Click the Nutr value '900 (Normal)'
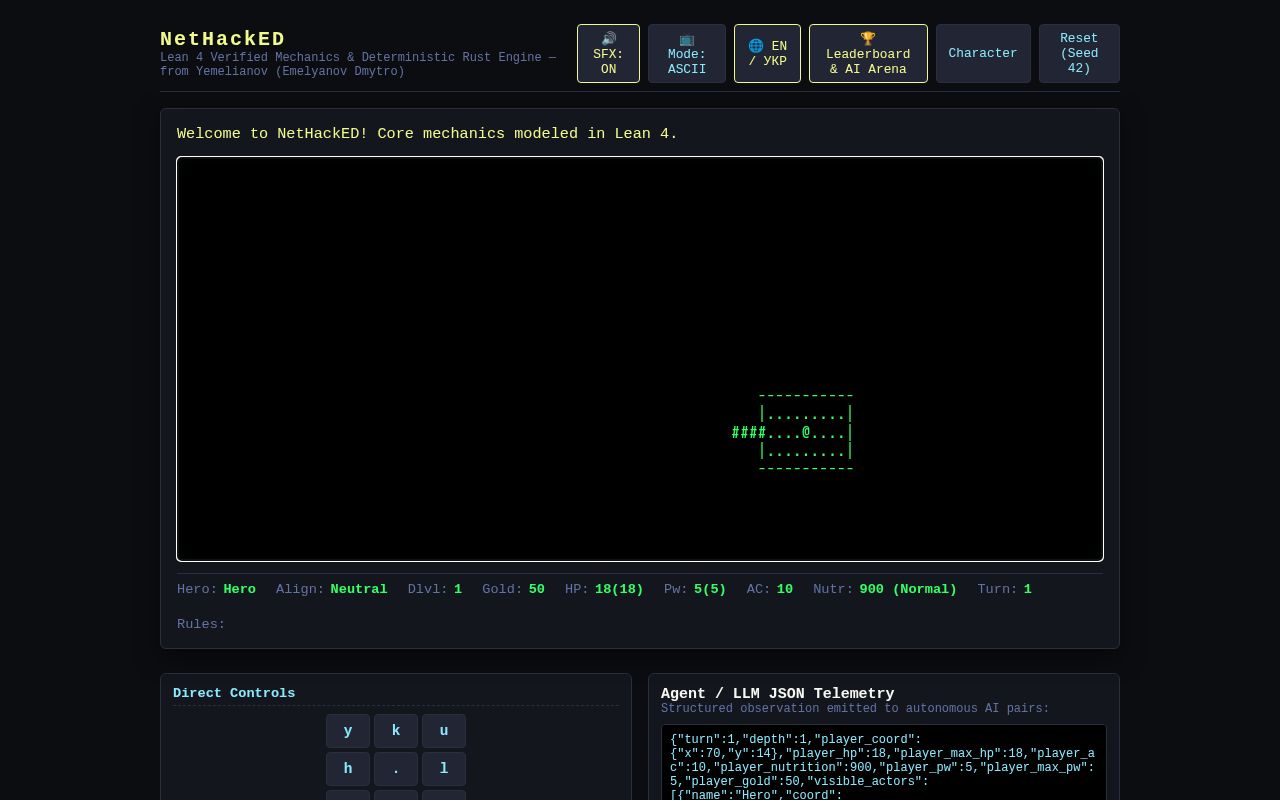 (x=908, y=590)
